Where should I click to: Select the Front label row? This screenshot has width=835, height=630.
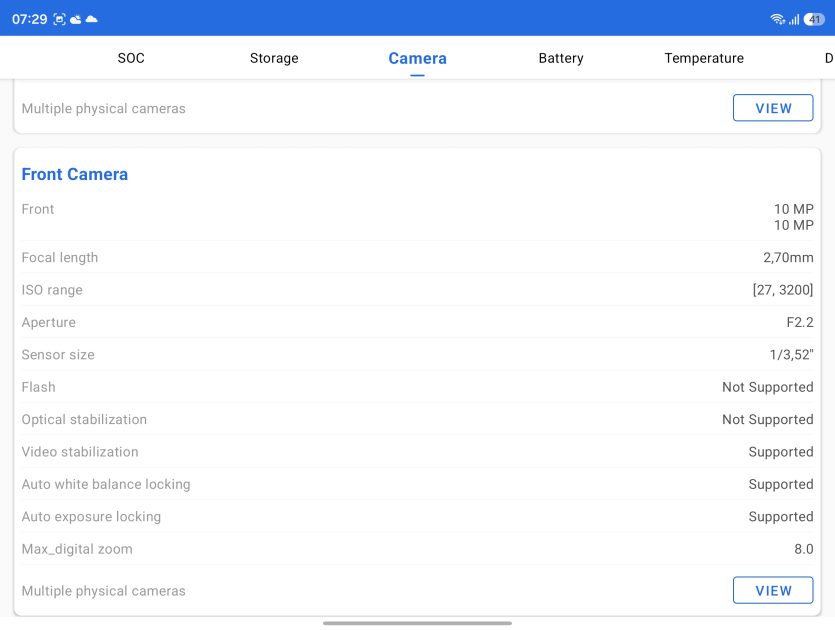tap(418, 217)
